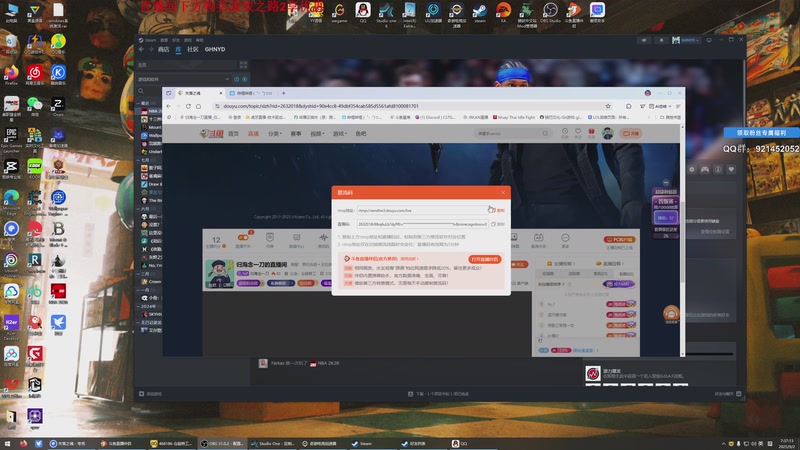Viewport: 800px width, 450px height.
Task: Click the streamer avatar thumbnail
Action: point(219,274)
